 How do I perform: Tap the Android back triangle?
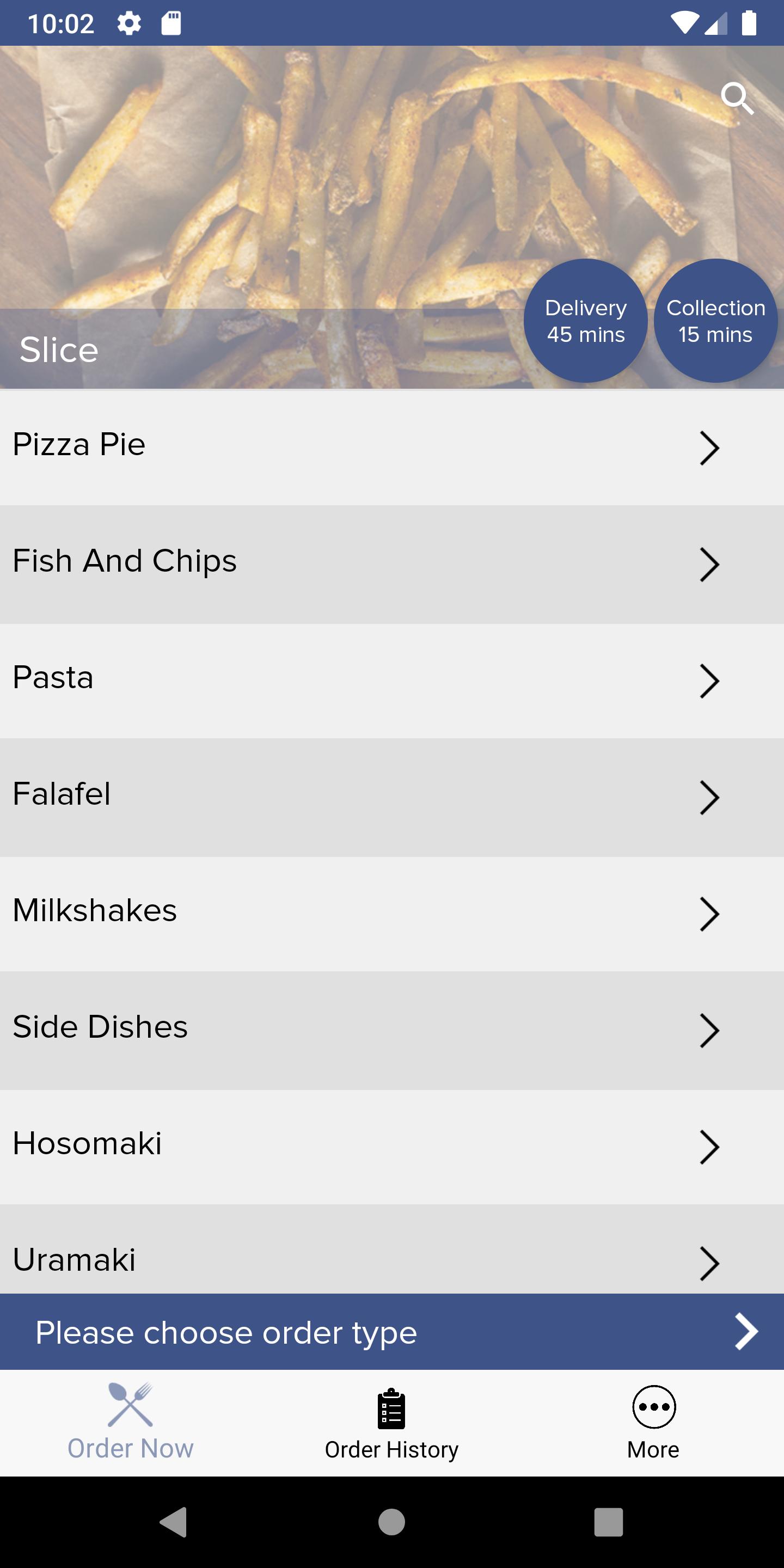point(174,1522)
